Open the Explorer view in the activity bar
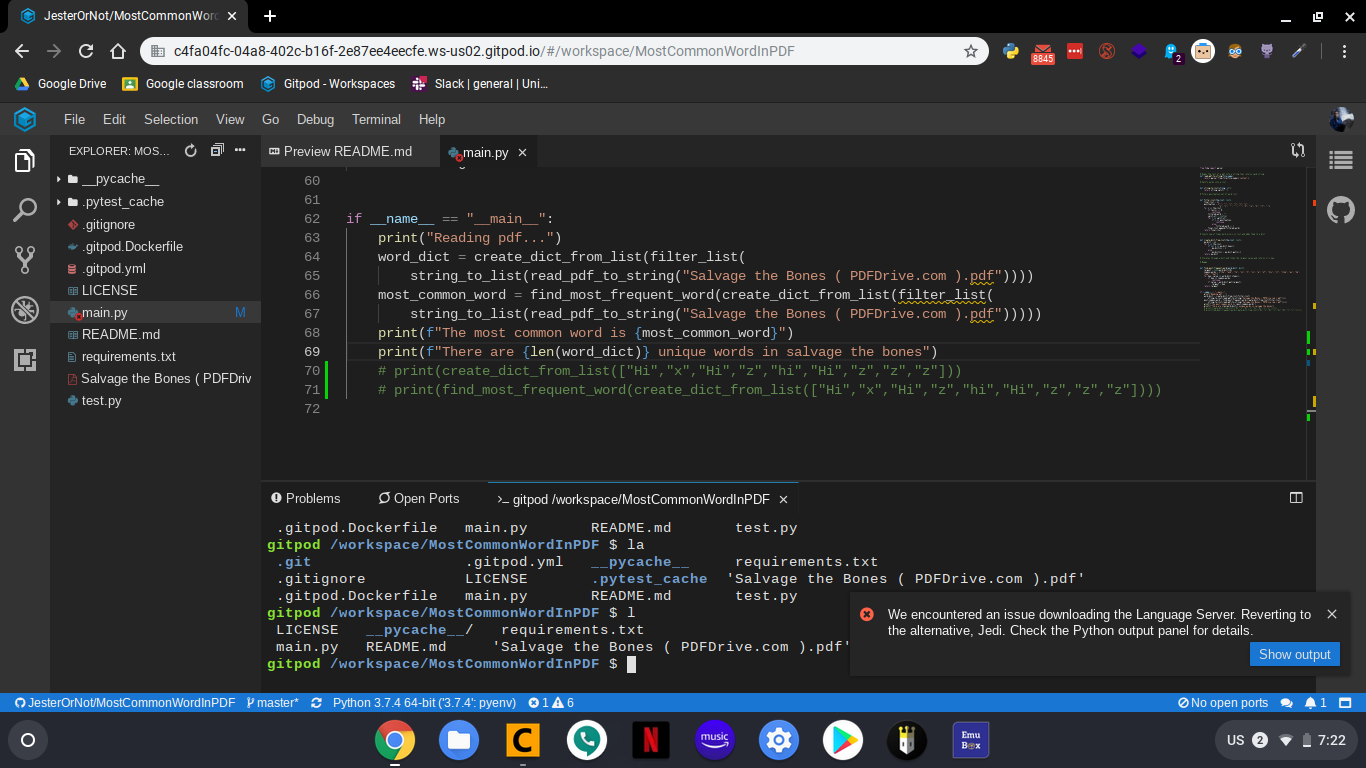Screen dimensions: 1366x768 (24, 160)
